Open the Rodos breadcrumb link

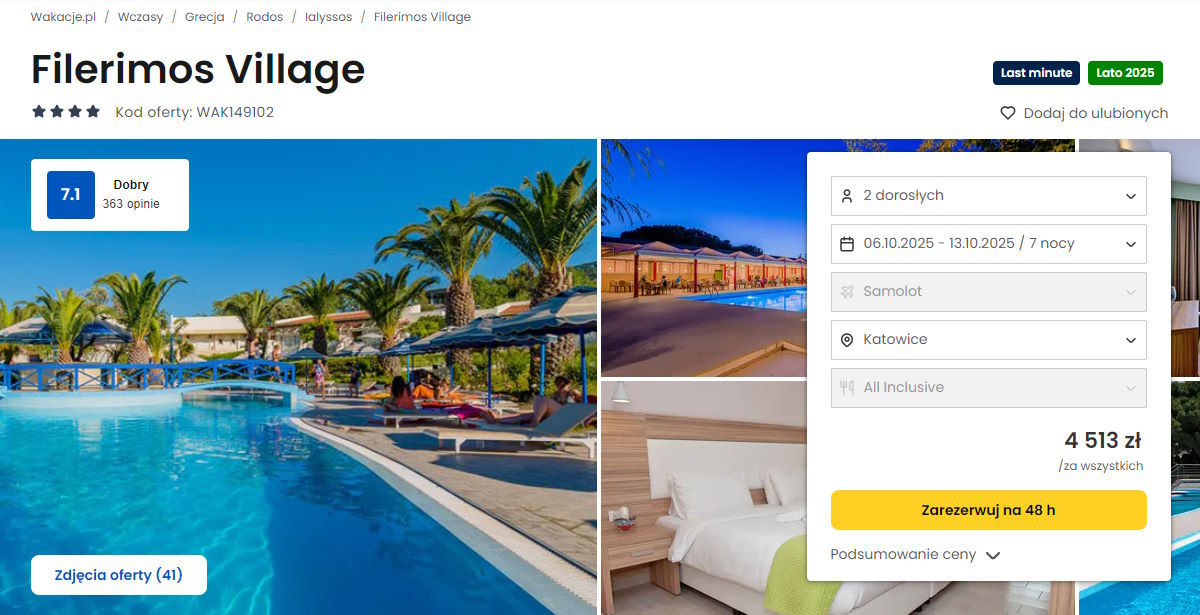click(264, 17)
